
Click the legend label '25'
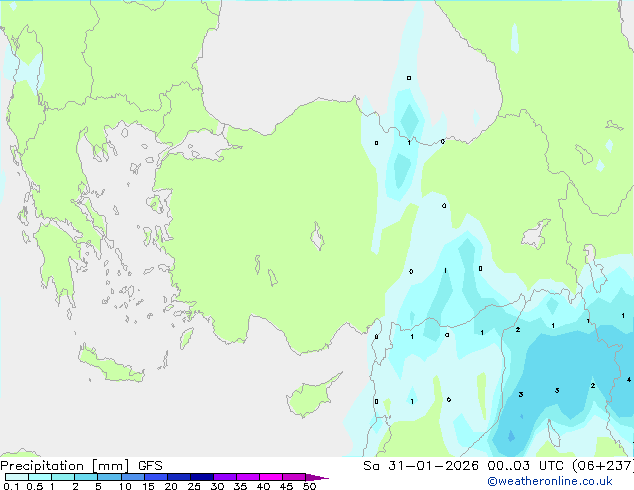tap(194, 486)
